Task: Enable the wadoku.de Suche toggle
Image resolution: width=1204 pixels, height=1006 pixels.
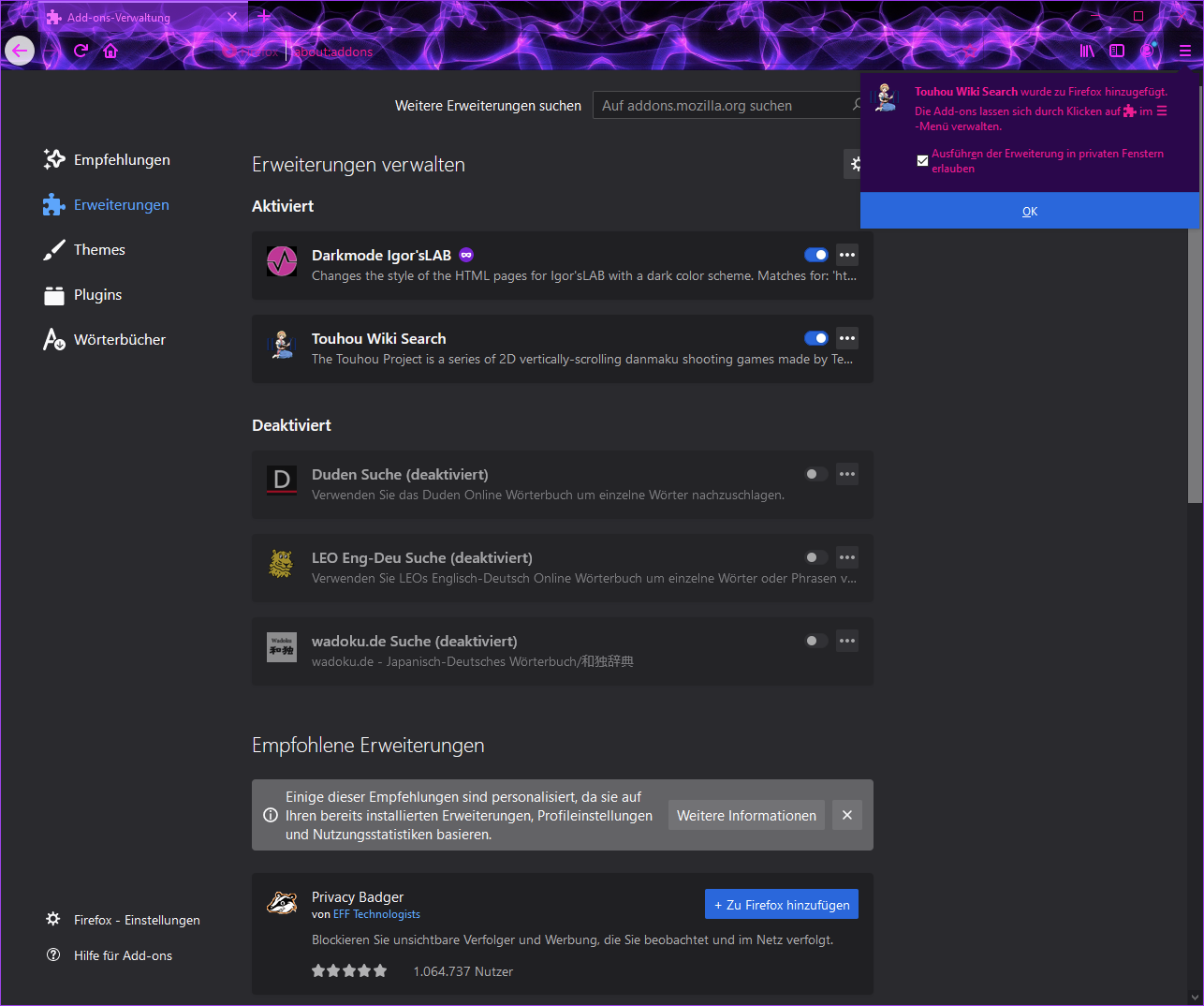Action: pos(816,641)
